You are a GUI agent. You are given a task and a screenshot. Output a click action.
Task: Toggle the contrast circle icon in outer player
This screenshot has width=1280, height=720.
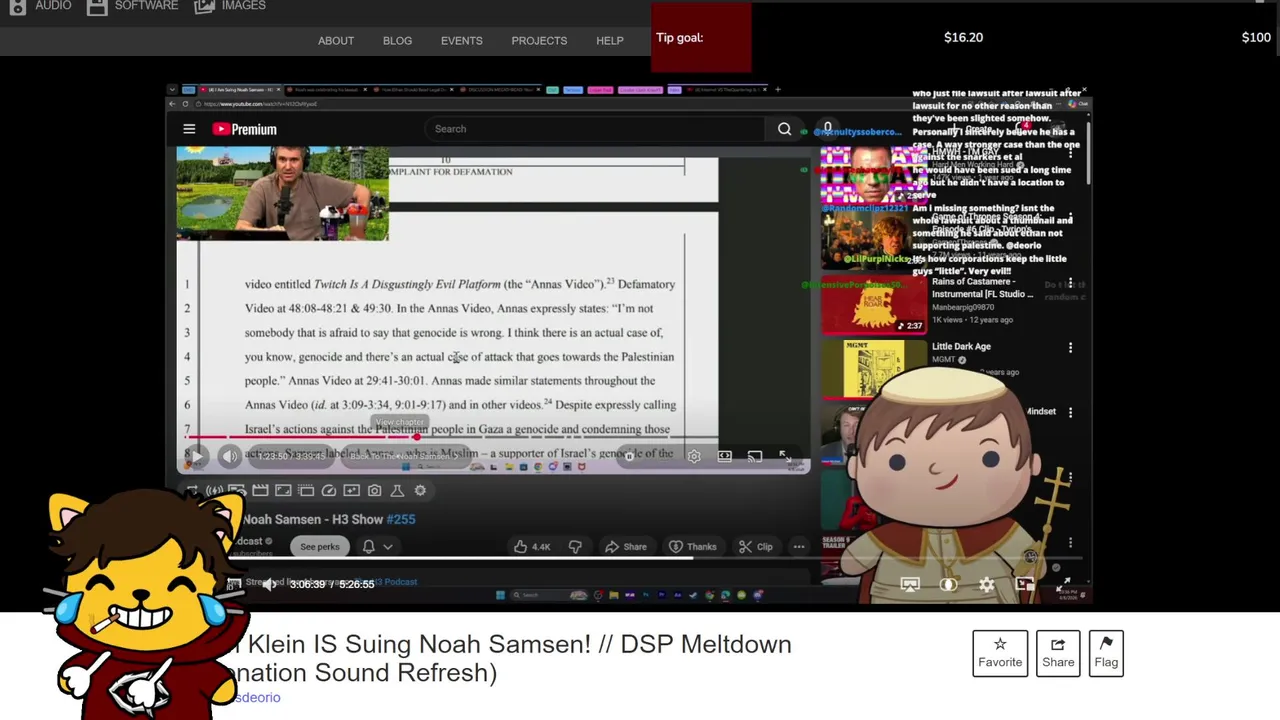tap(948, 585)
